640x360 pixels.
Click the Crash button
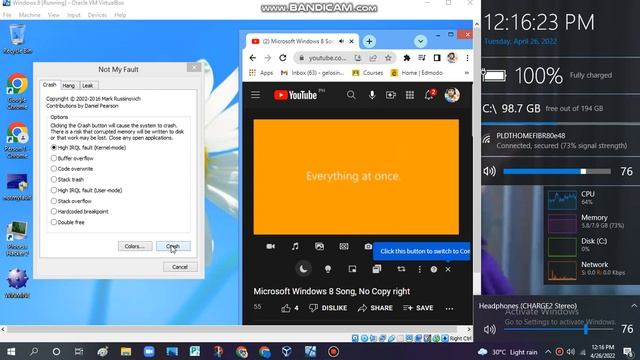(173, 246)
